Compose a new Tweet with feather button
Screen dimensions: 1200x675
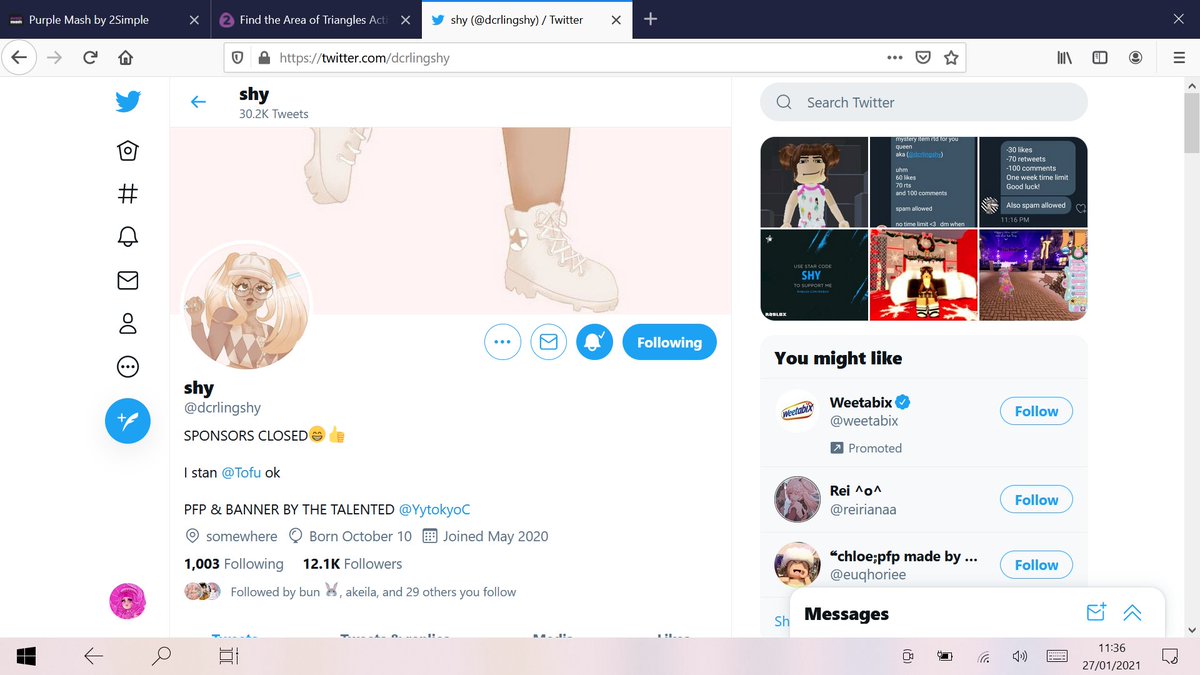coord(128,421)
